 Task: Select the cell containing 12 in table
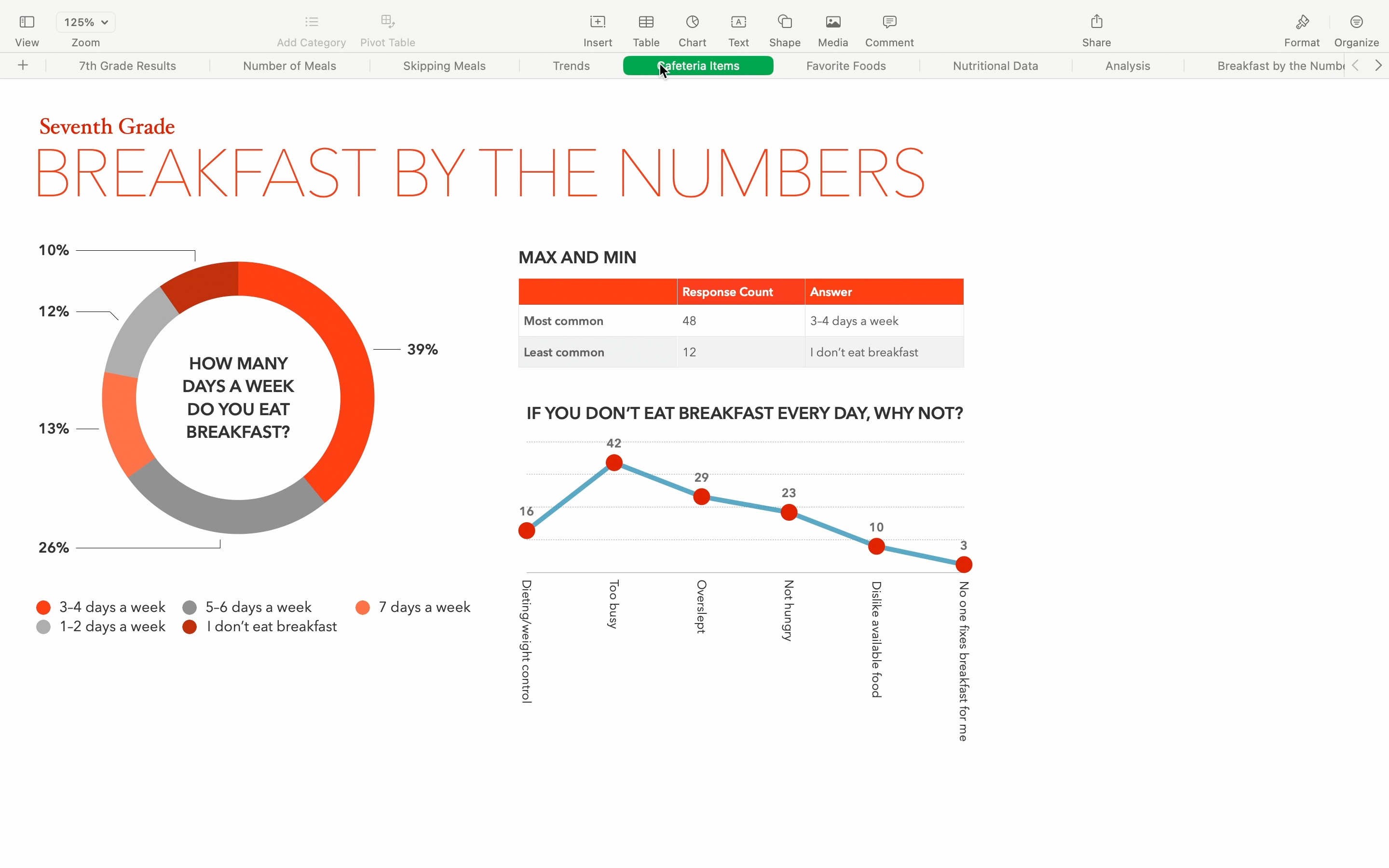[740, 352]
